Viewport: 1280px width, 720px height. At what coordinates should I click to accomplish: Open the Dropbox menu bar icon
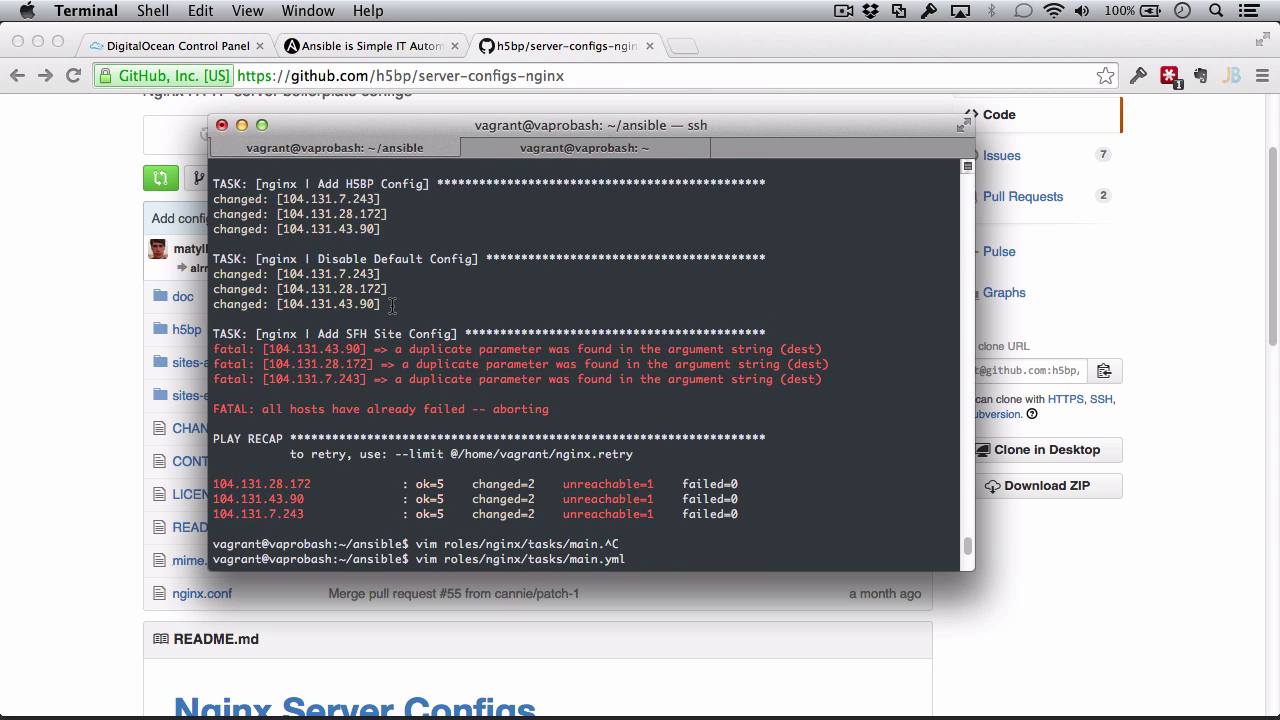(871, 11)
